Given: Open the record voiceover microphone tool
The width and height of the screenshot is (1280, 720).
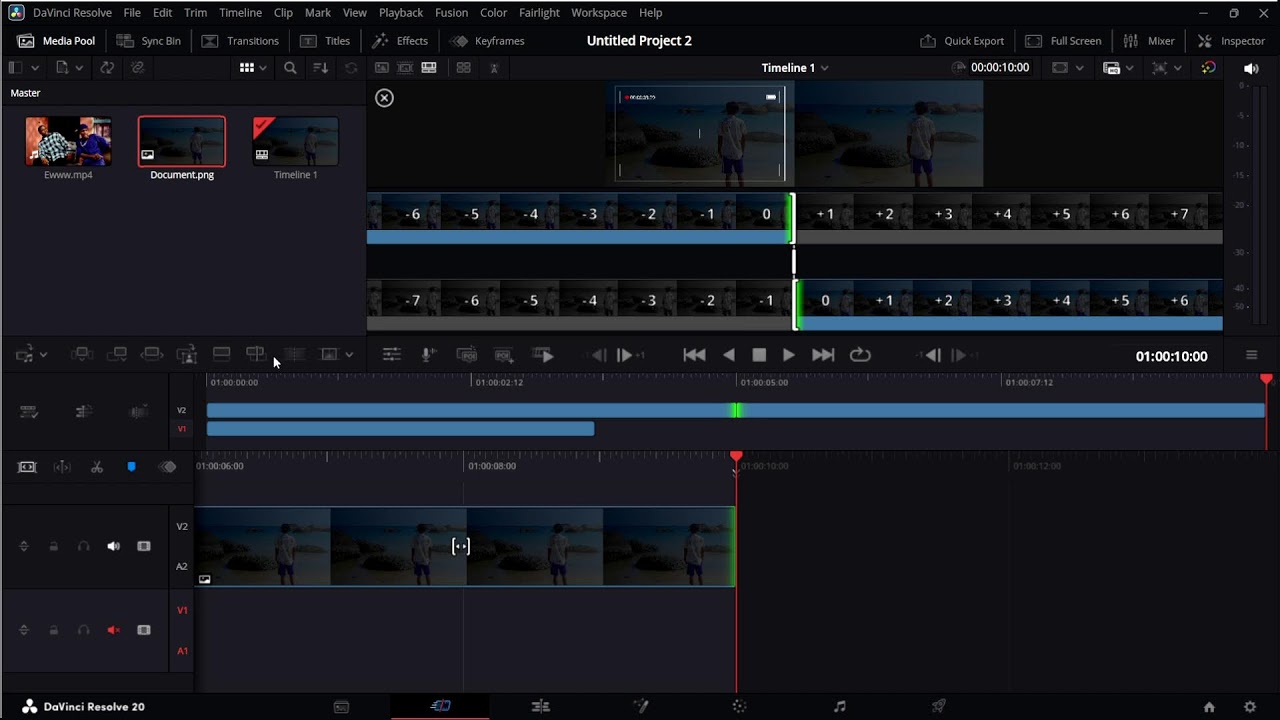Looking at the screenshot, I should (x=428, y=355).
